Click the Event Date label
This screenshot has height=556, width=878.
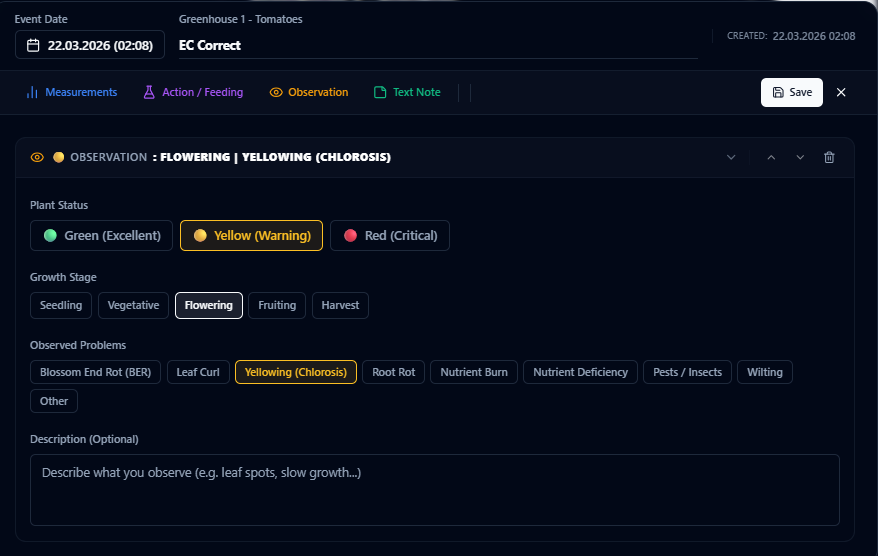click(41, 19)
